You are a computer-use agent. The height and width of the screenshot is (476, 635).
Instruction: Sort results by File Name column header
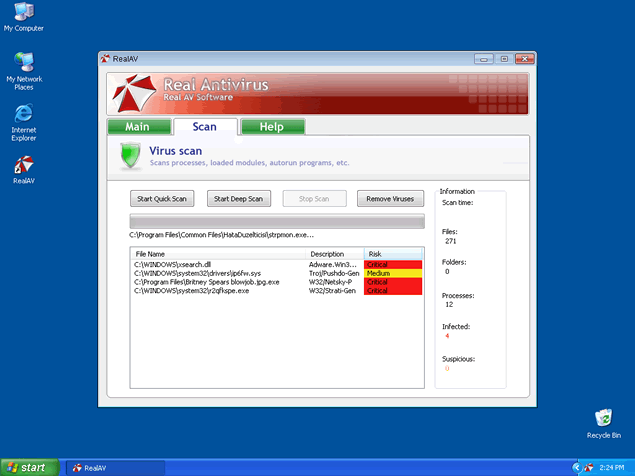pos(218,254)
